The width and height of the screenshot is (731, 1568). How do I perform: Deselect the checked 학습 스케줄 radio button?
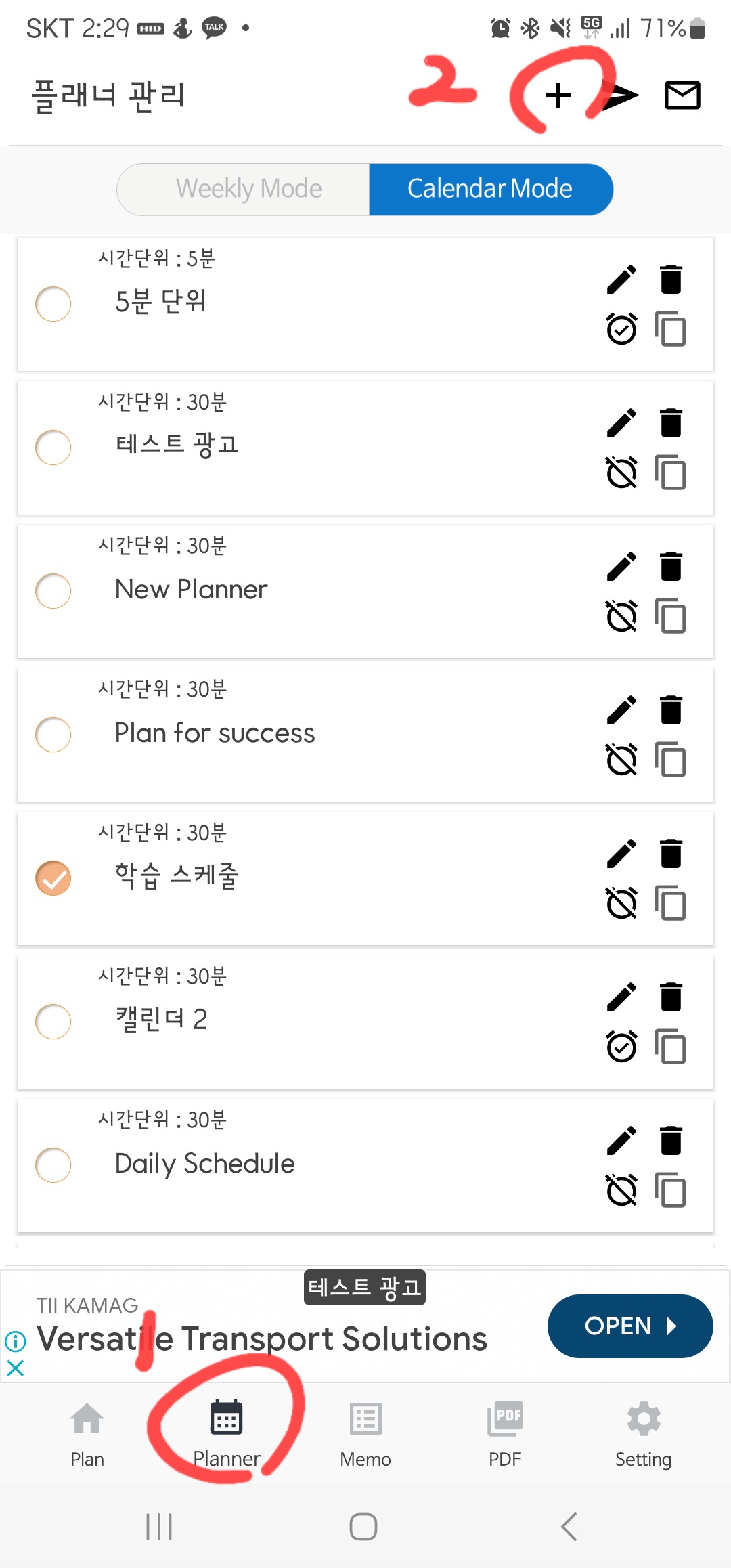[x=53, y=878]
